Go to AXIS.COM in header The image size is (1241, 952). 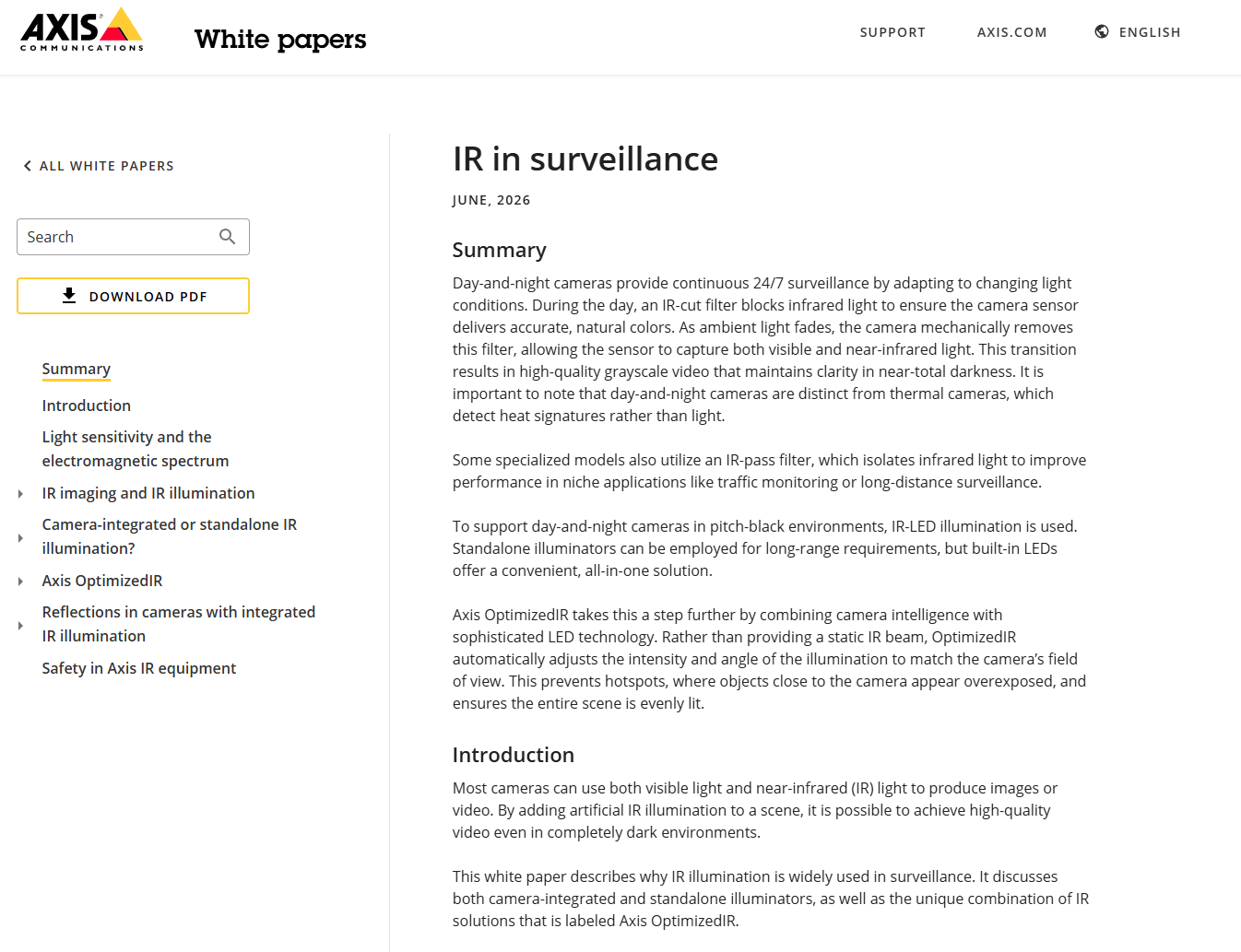tap(1011, 32)
